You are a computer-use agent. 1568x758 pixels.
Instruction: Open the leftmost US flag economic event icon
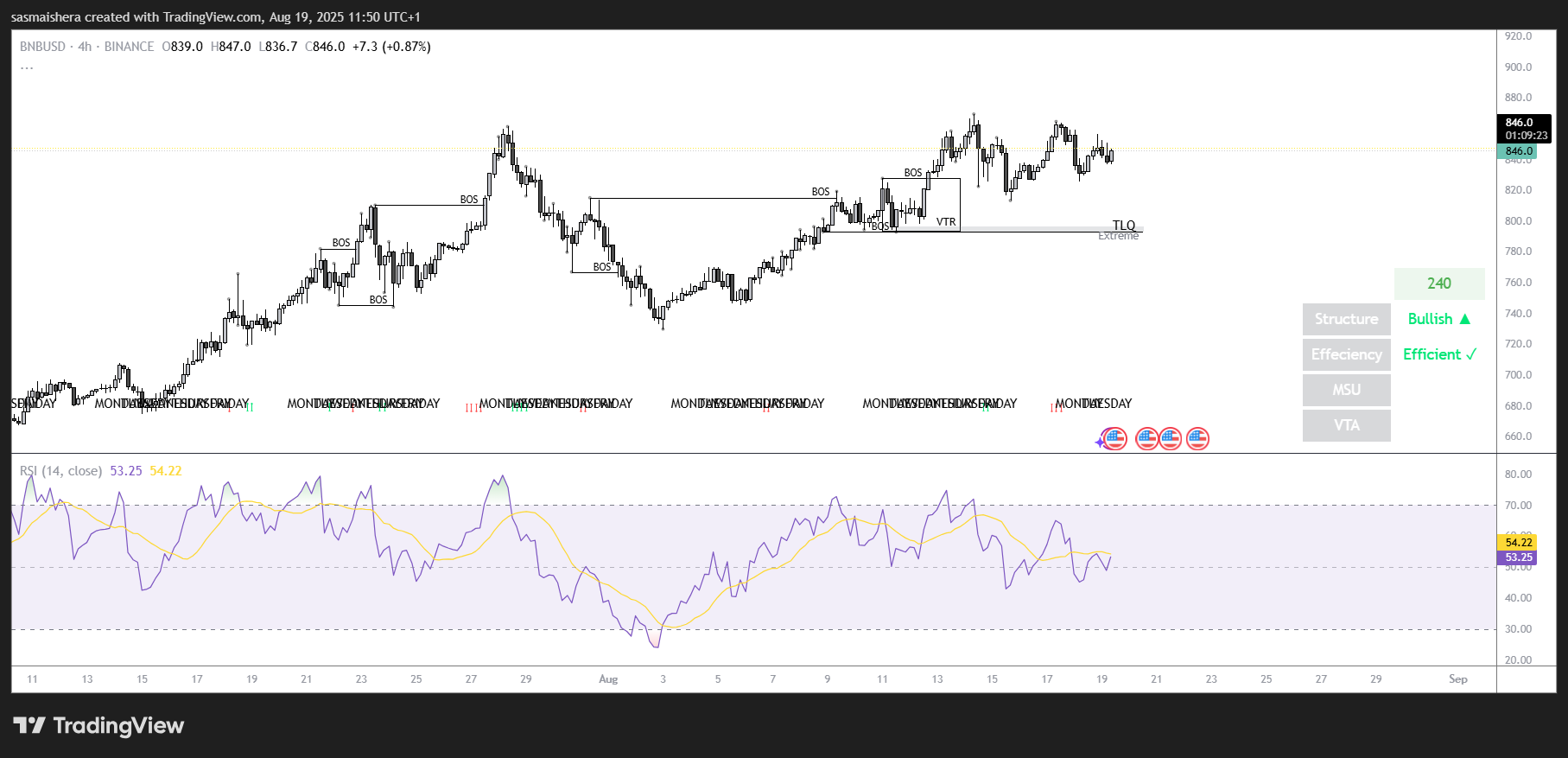[1115, 439]
